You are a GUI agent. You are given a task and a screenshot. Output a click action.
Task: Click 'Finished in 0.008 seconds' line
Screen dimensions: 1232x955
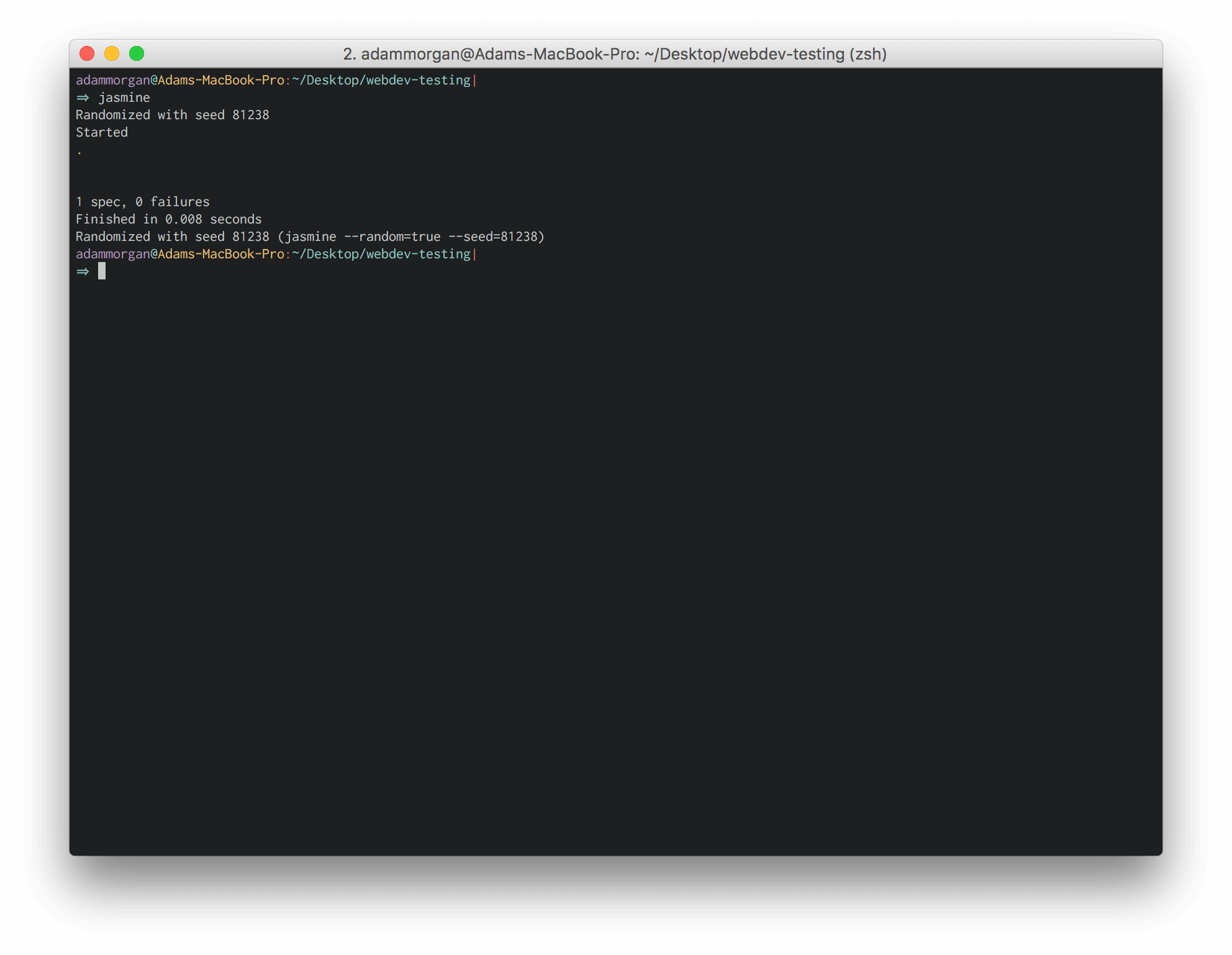[169, 219]
